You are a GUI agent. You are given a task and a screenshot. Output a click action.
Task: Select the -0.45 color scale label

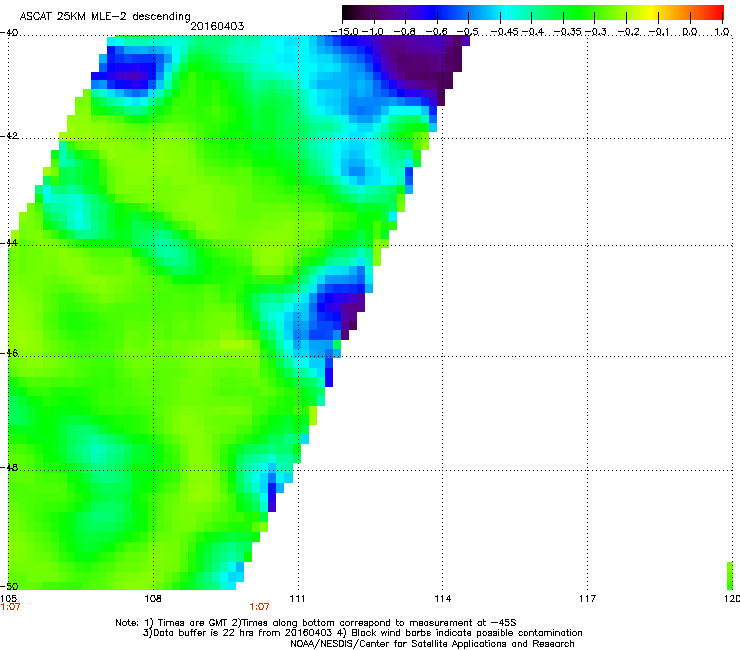coord(505,32)
